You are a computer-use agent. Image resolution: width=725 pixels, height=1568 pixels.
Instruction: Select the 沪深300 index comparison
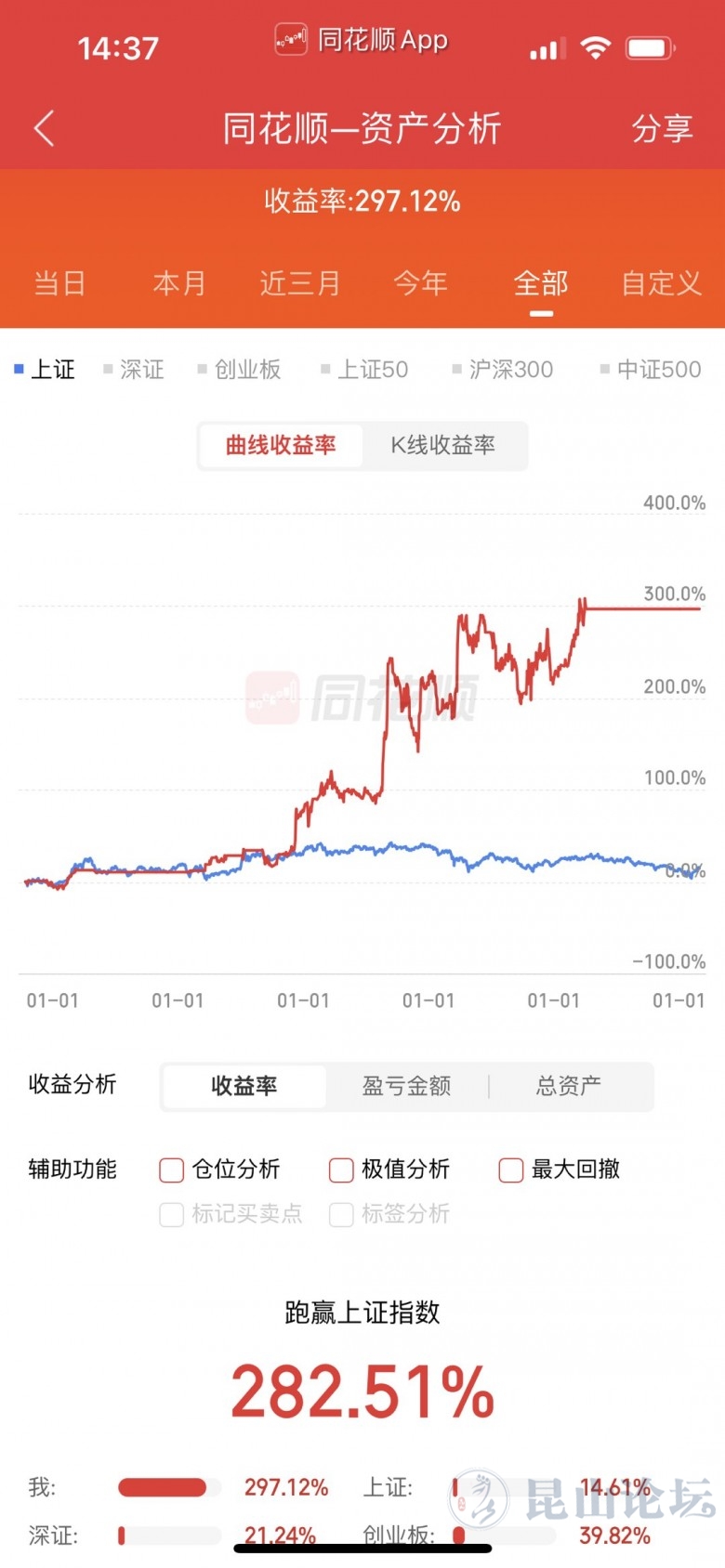click(510, 370)
